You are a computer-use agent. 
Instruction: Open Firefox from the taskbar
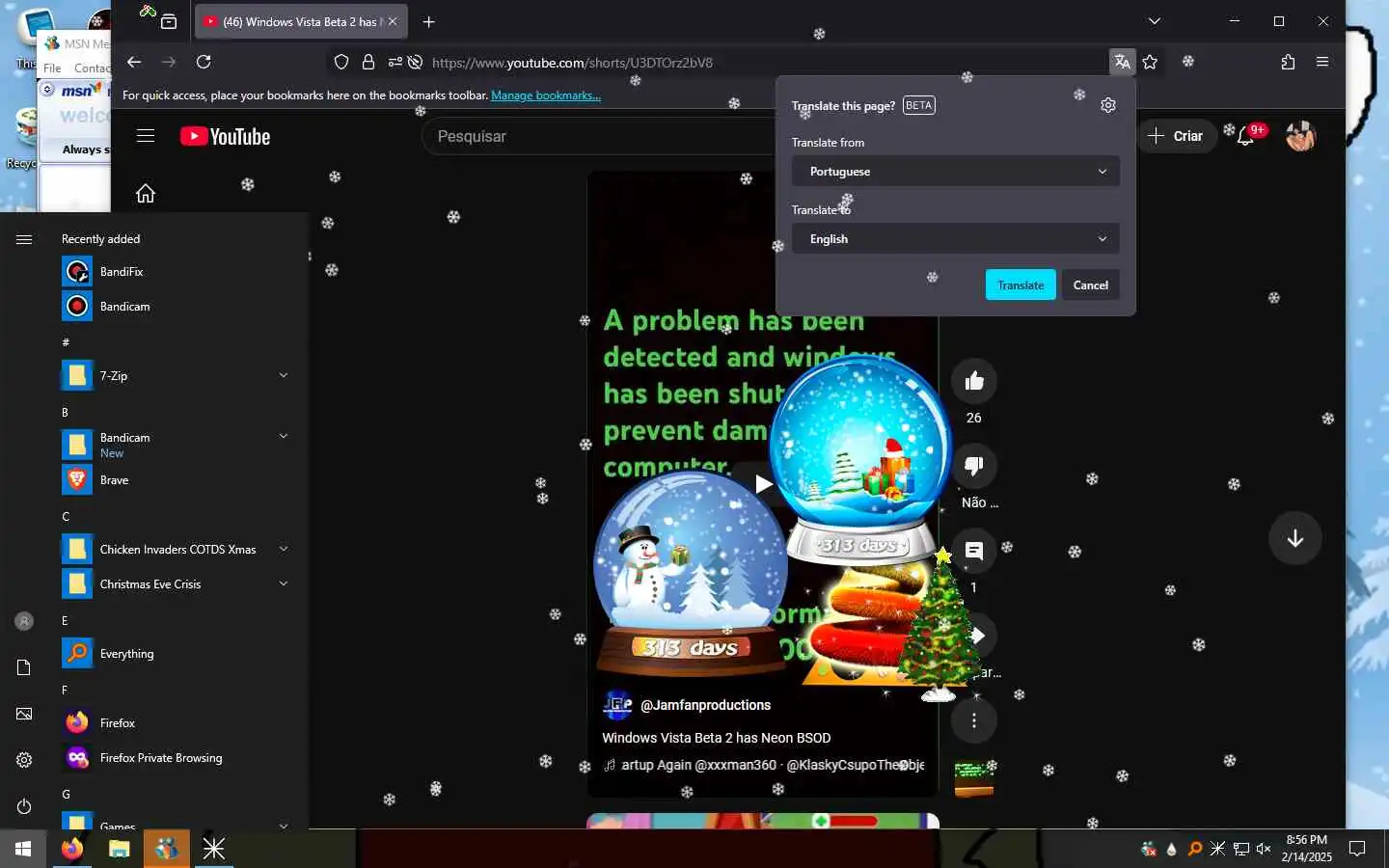click(x=72, y=849)
